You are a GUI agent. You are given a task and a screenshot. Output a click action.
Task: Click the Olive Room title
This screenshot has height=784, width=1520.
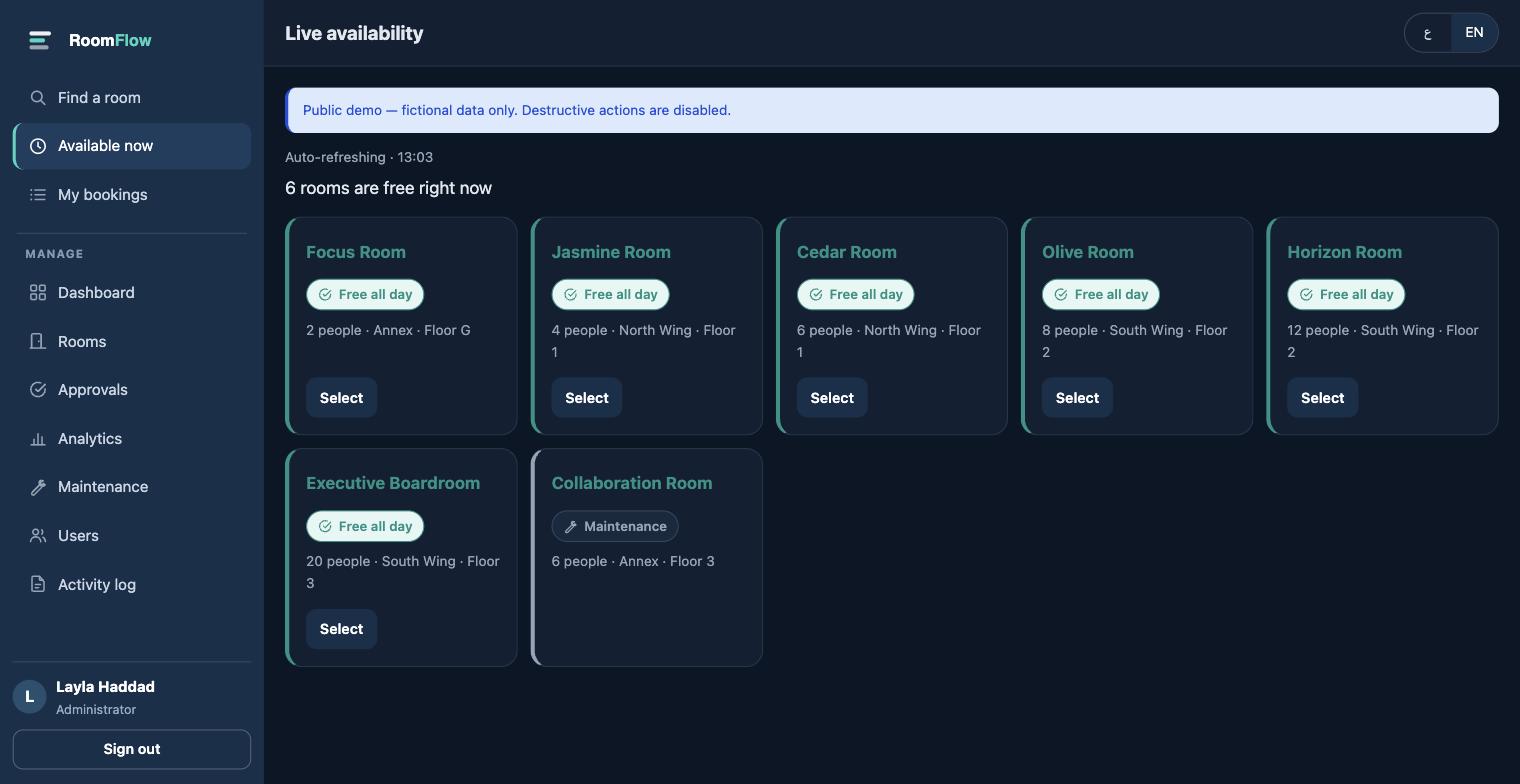1088,252
